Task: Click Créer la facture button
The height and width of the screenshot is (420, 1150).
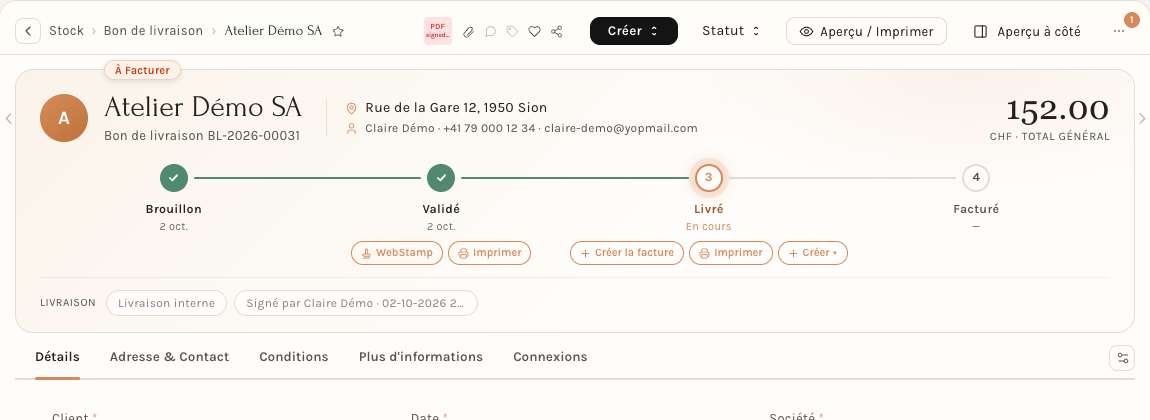Action: click(627, 253)
